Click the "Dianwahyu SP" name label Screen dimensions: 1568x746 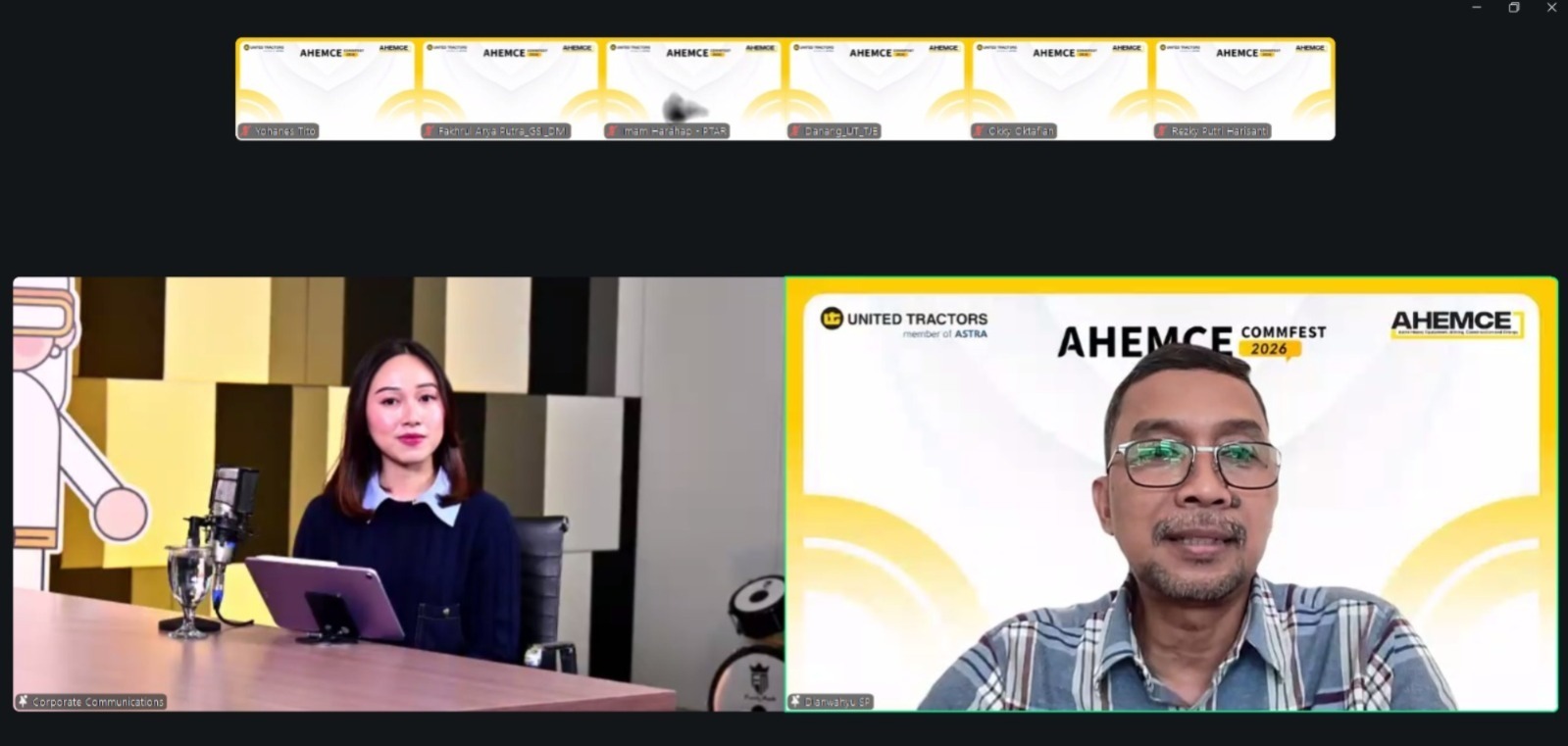pyautogui.click(x=837, y=702)
